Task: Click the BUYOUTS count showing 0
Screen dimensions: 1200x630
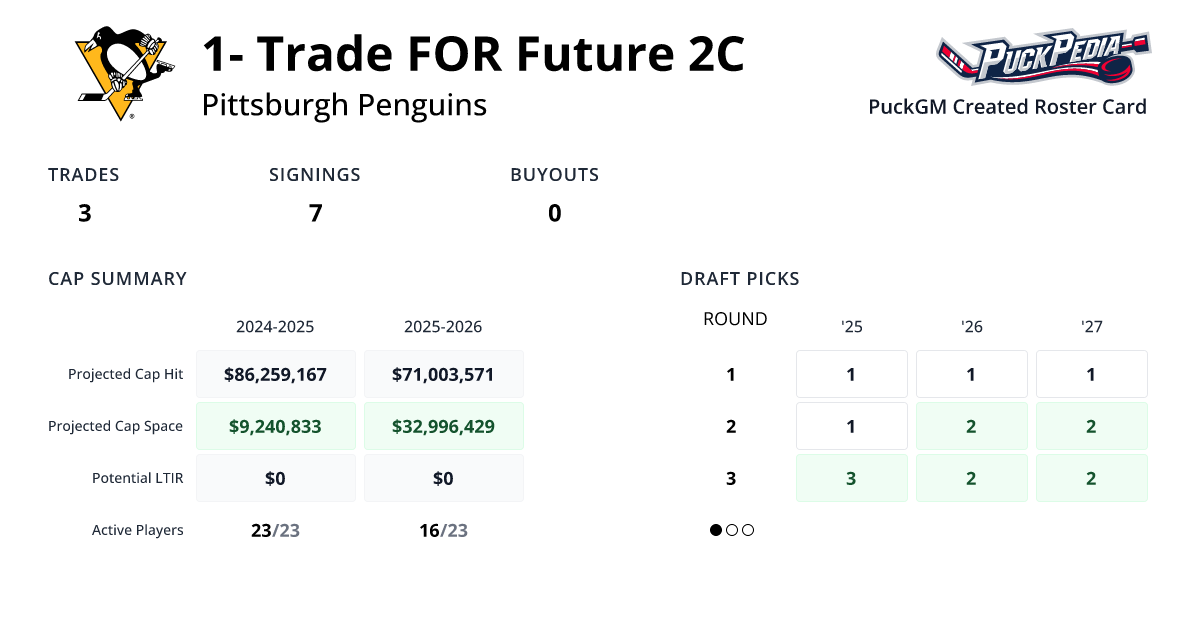Action: (554, 213)
